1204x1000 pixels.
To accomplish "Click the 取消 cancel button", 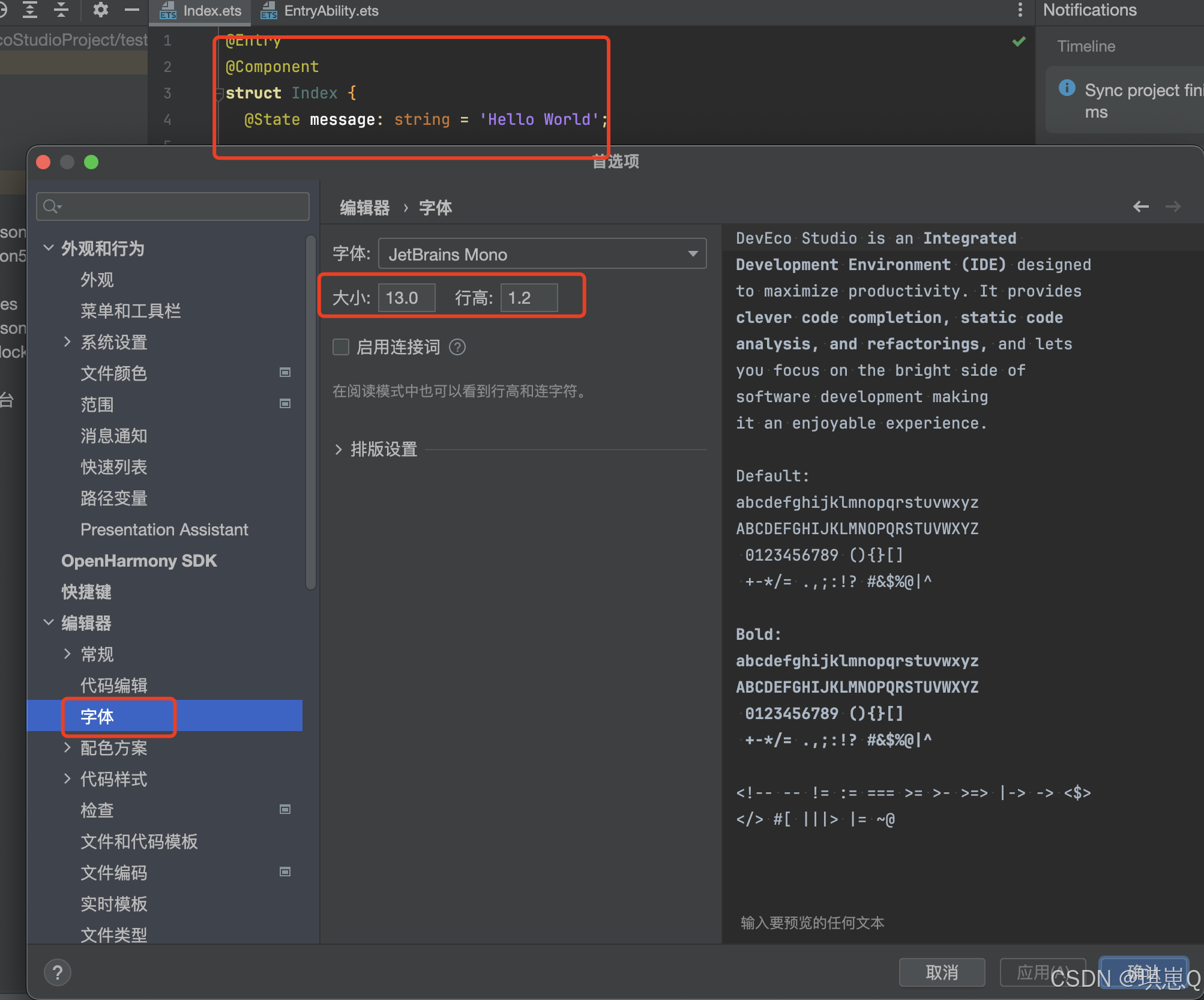I will pos(941,972).
